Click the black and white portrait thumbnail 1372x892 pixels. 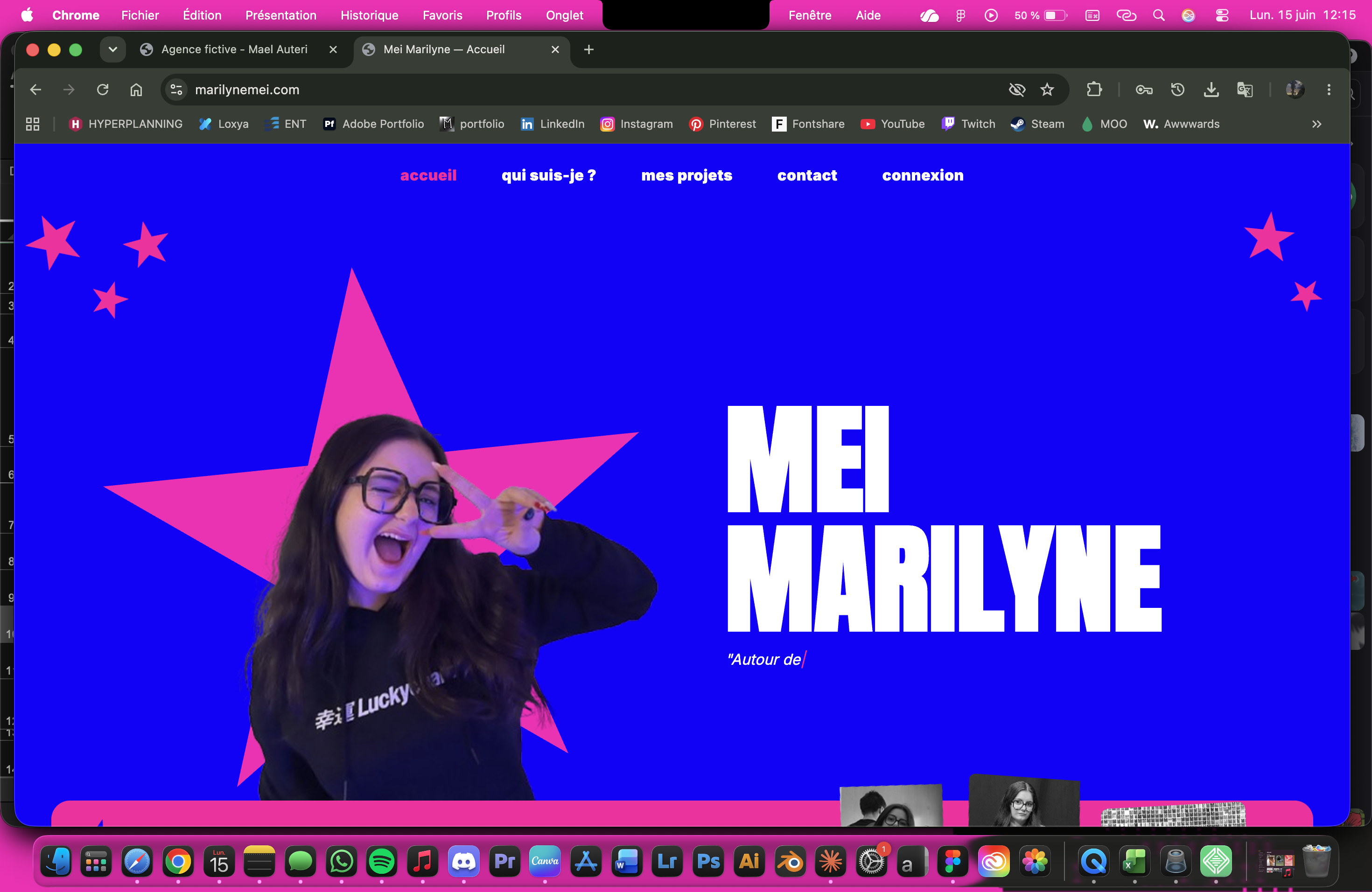pyautogui.click(x=1024, y=801)
